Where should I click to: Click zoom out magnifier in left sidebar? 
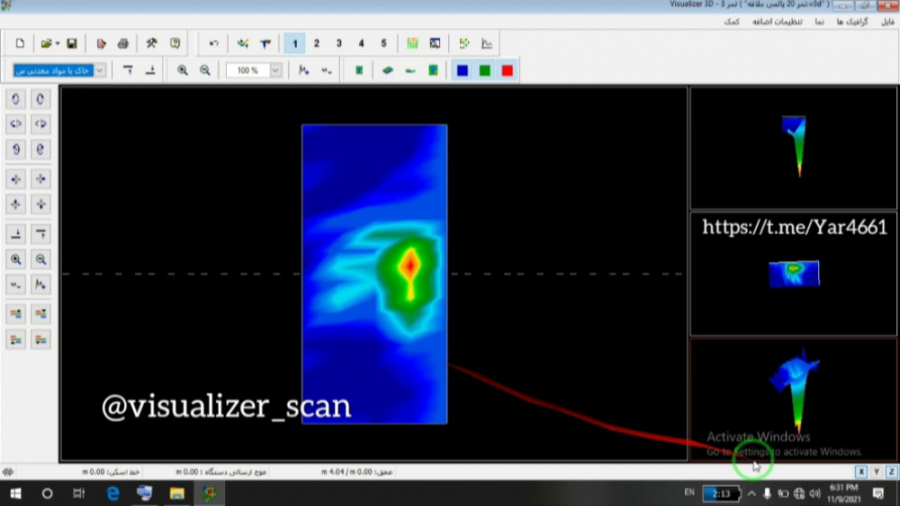tap(41, 259)
